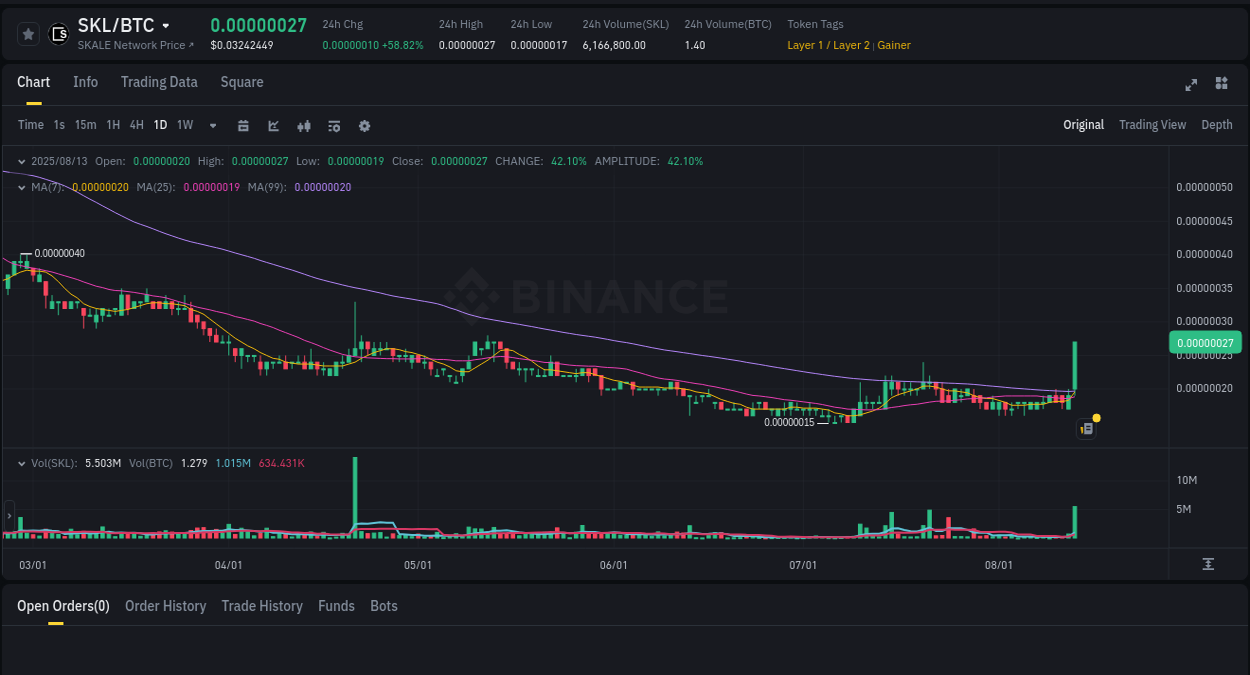Click the 0.00000050 price axis label

point(1204,187)
